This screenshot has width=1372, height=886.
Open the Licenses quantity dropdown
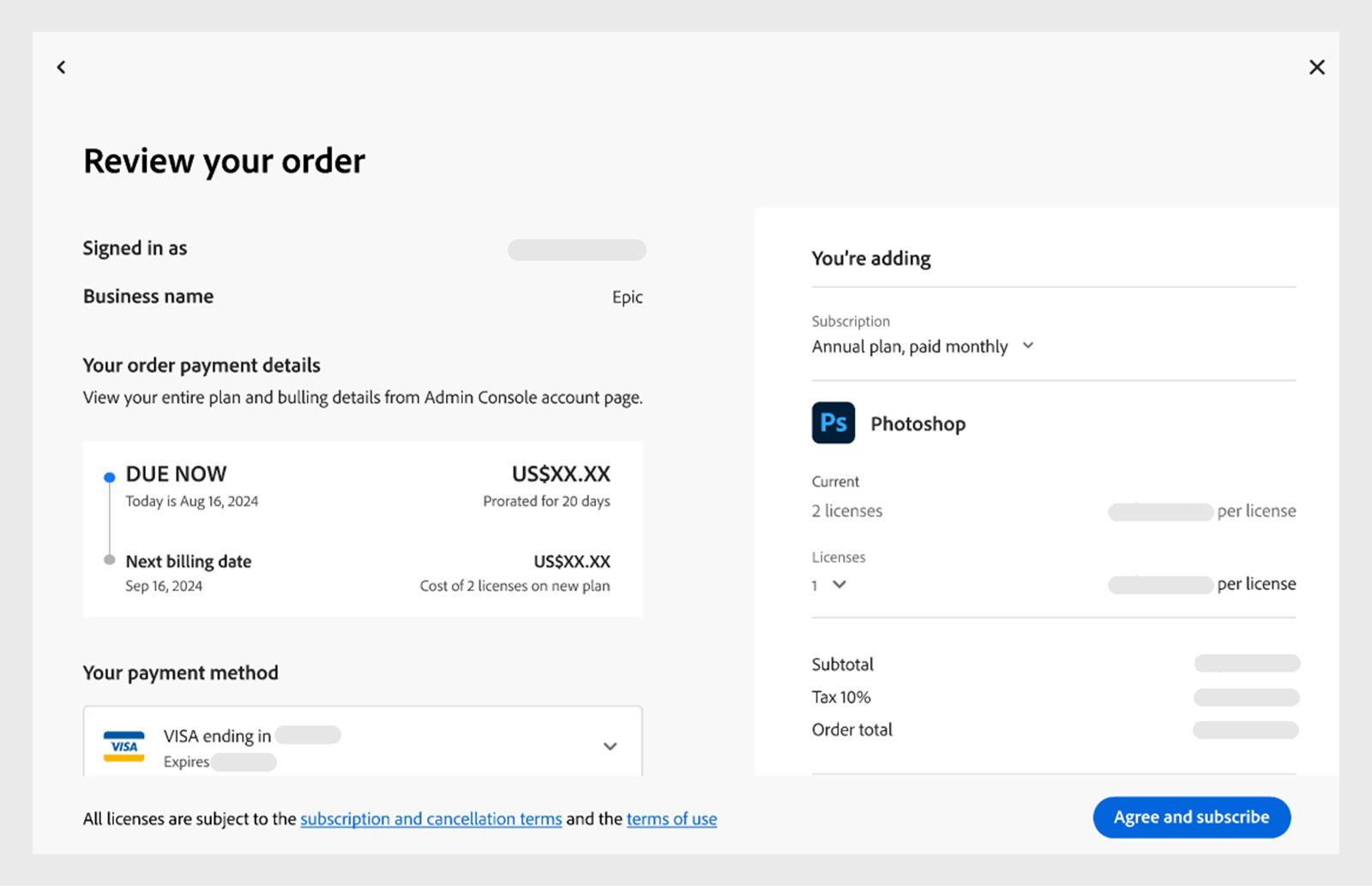(839, 584)
